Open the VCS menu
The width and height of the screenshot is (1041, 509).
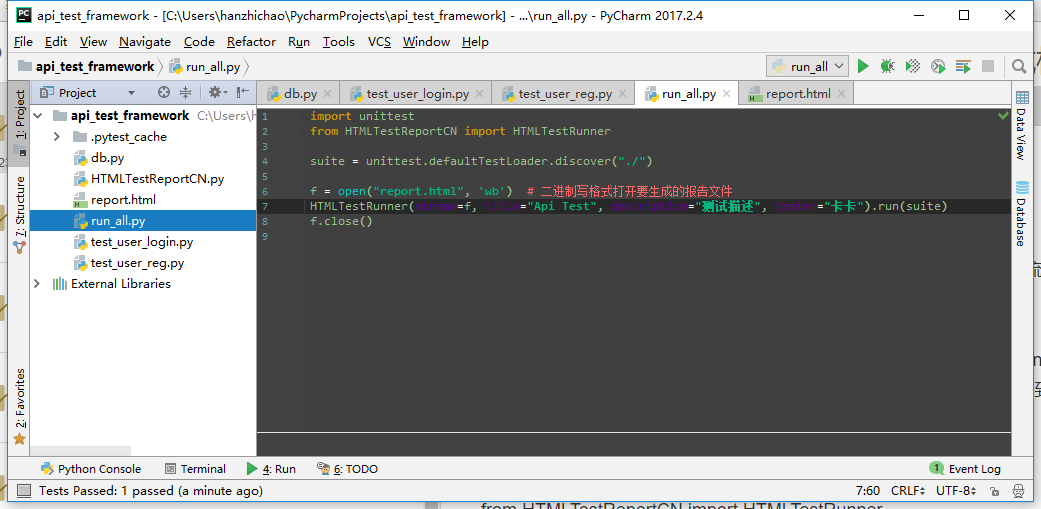click(x=379, y=41)
